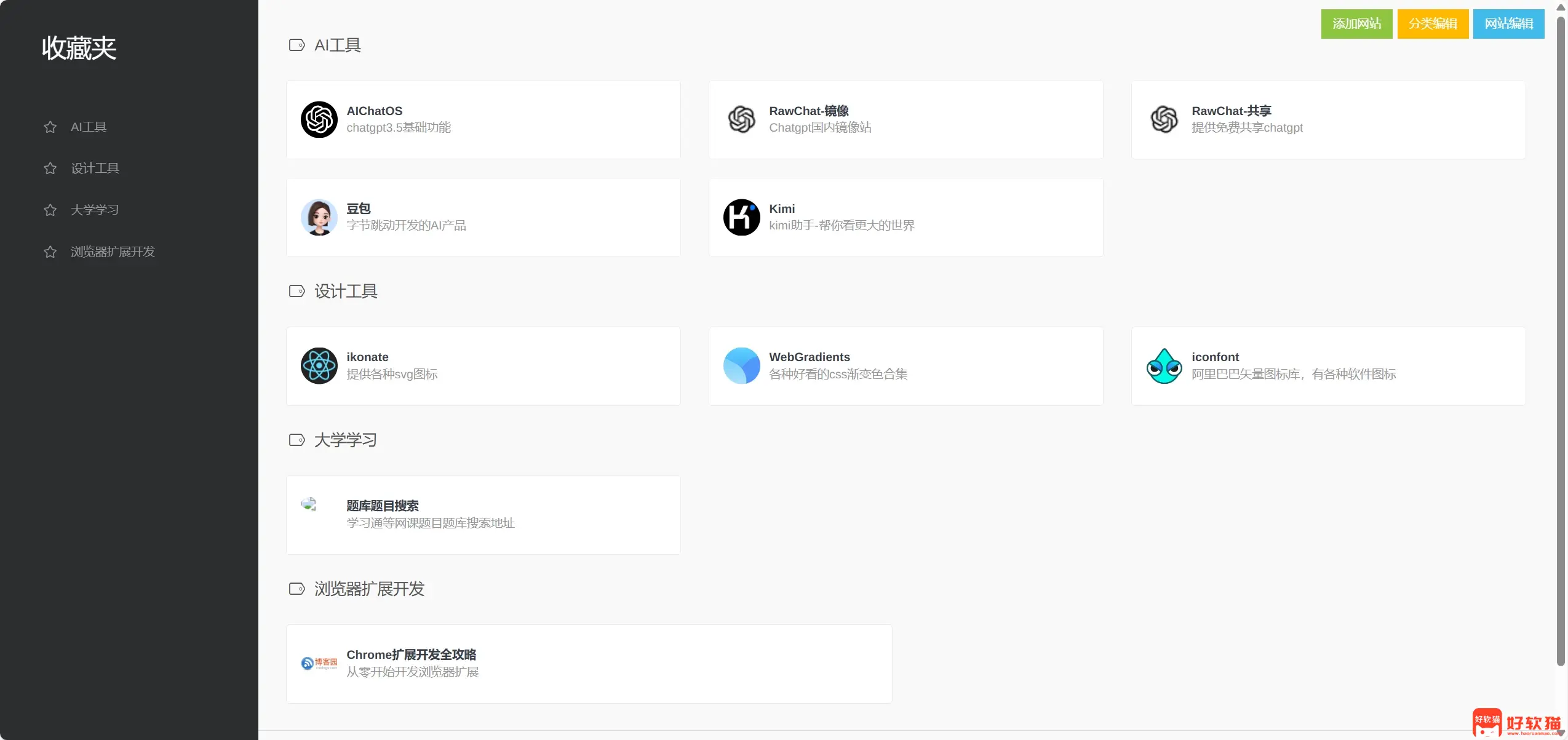Click tag icon next to 设计工具 heading

[x=297, y=291]
